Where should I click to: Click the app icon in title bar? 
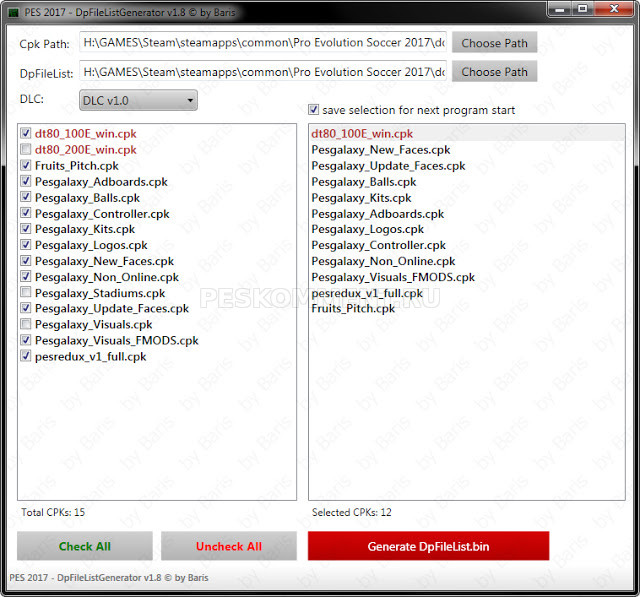point(13,12)
